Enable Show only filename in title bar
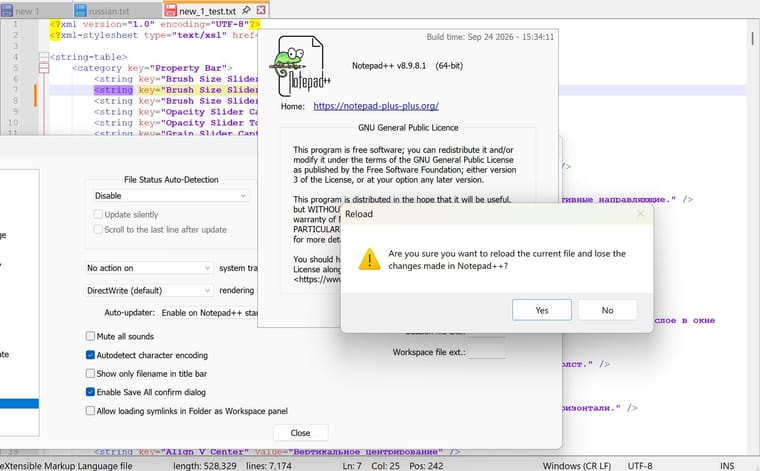The width and height of the screenshot is (760, 471). click(90, 373)
